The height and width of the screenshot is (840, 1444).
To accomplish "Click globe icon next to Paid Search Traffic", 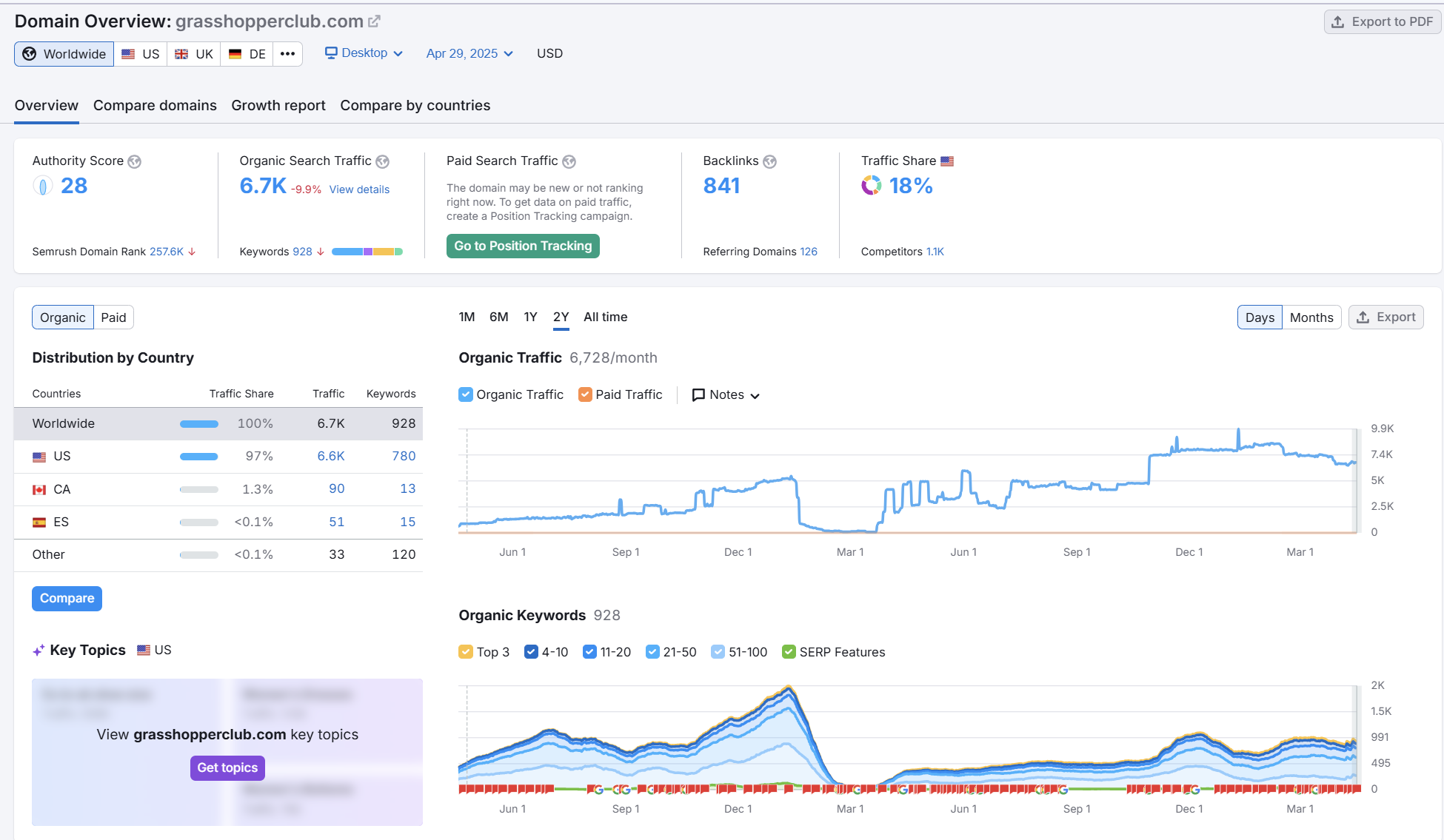I will point(569,161).
